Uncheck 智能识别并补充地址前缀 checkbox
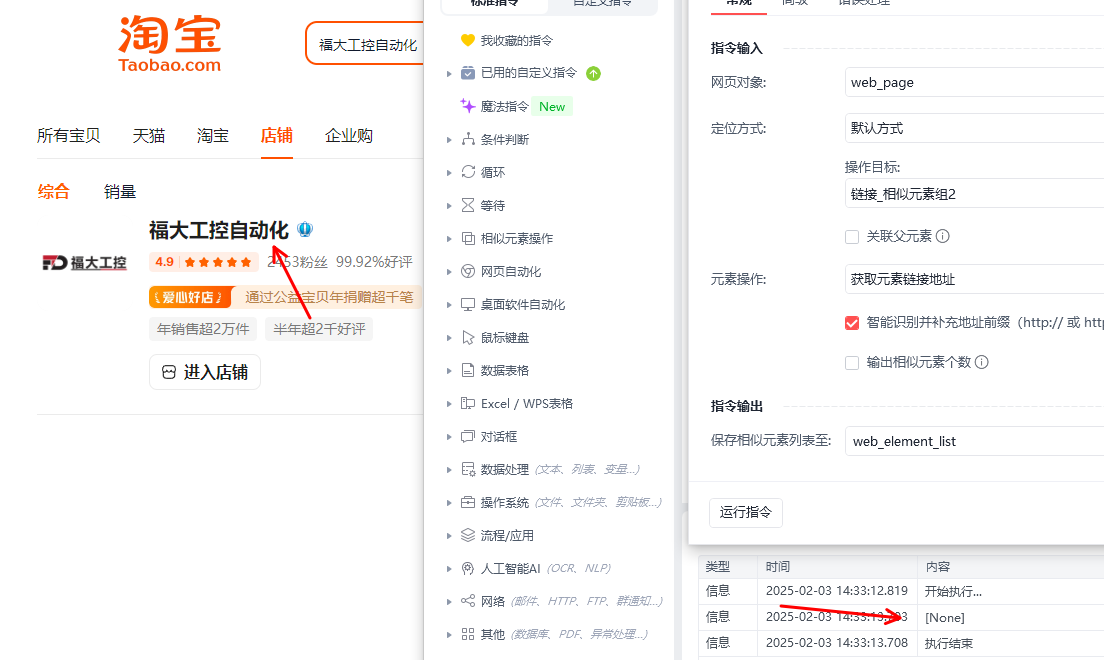This screenshot has width=1104, height=660. click(x=852, y=323)
